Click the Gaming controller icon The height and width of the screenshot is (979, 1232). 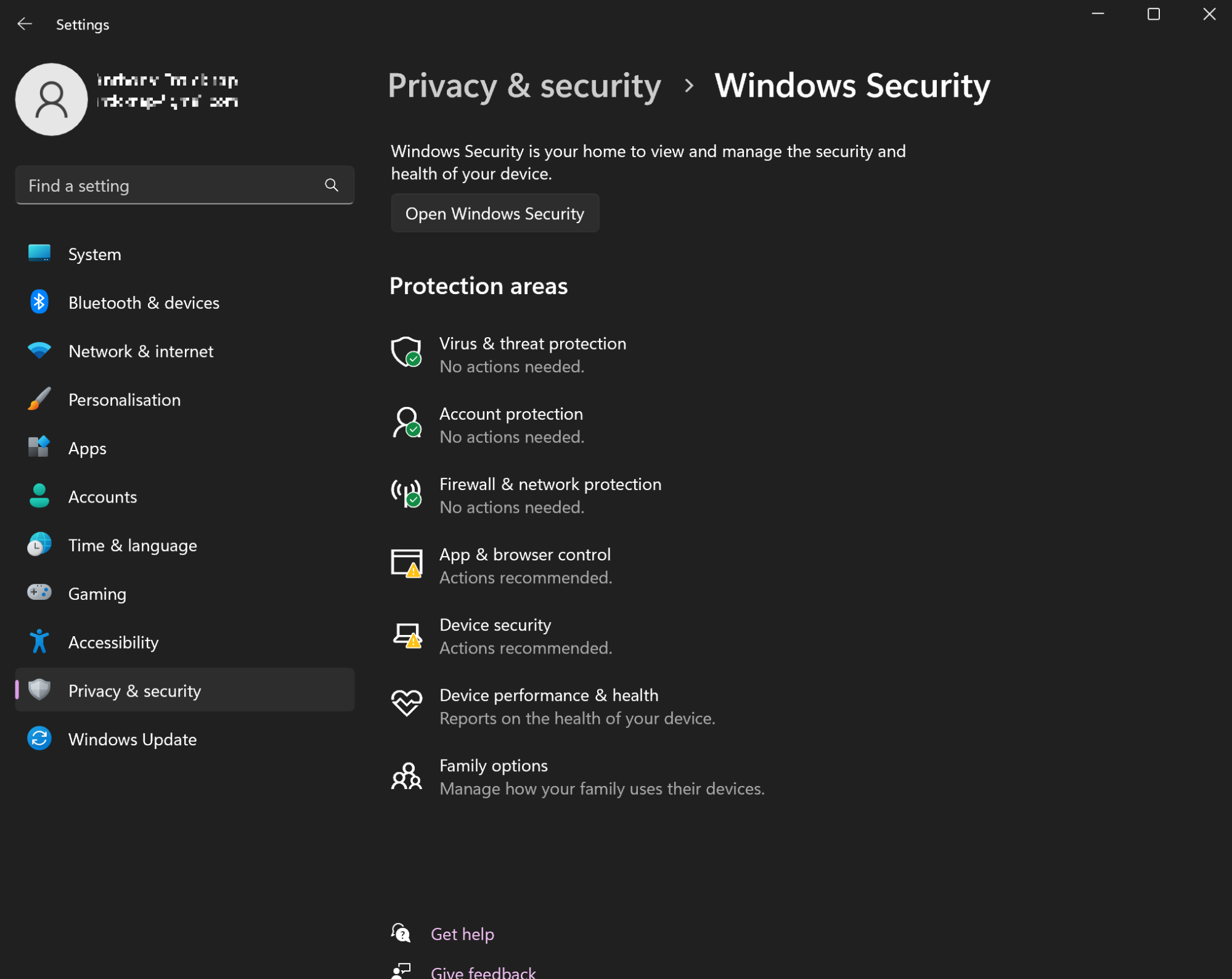coord(39,592)
